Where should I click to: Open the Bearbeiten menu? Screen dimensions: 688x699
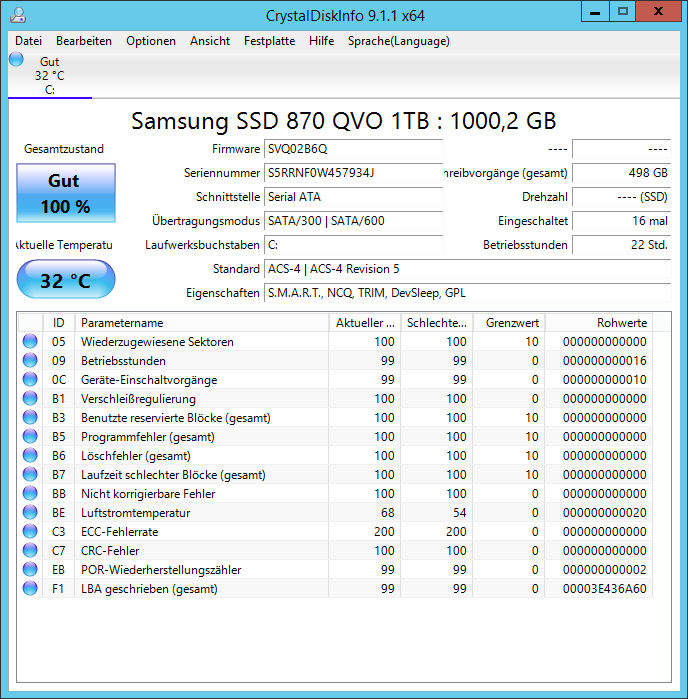click(x=84, y=41)
